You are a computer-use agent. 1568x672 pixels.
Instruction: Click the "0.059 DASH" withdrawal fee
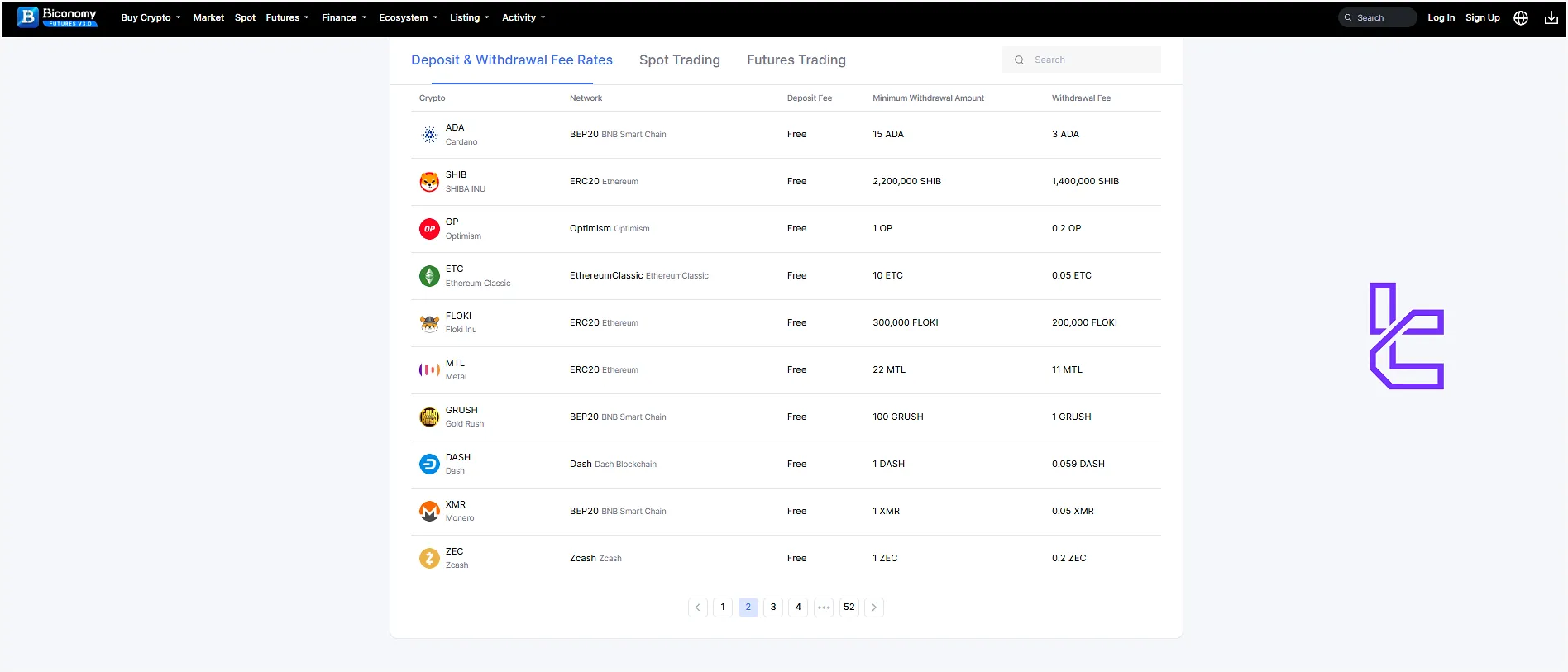pos(1078,465)
